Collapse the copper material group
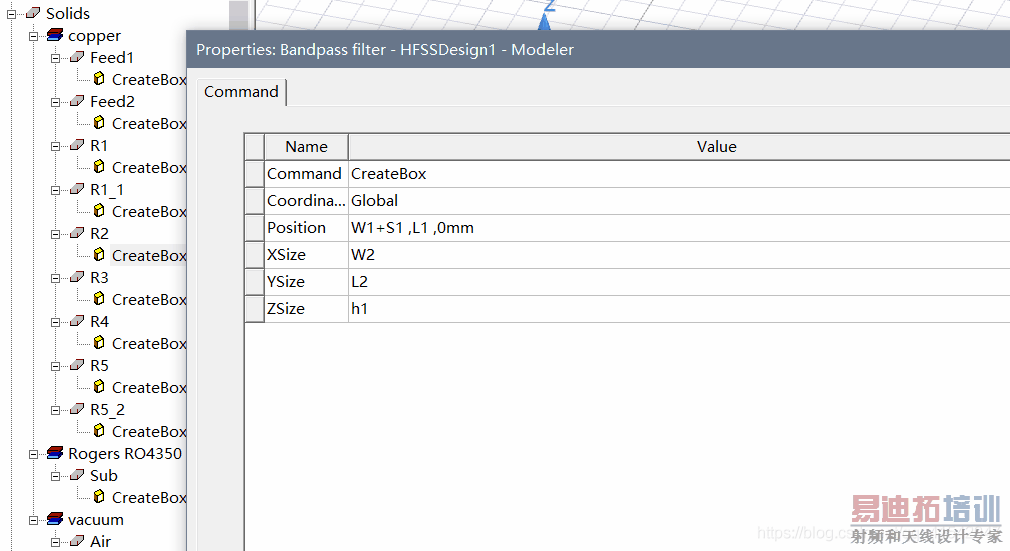Image resolution: width=1010 pixels, height=551 pixels. coord(34,36)
